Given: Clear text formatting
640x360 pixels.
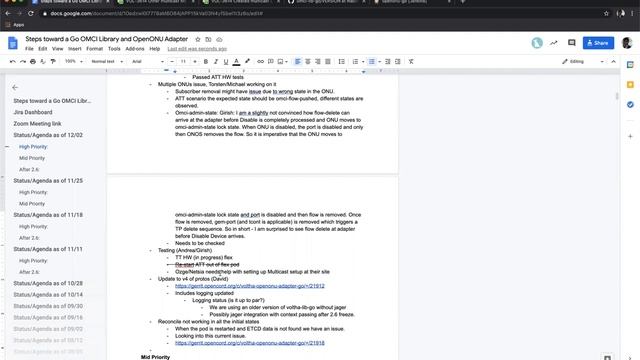Looking at the screenshot, I should point(411,62).
